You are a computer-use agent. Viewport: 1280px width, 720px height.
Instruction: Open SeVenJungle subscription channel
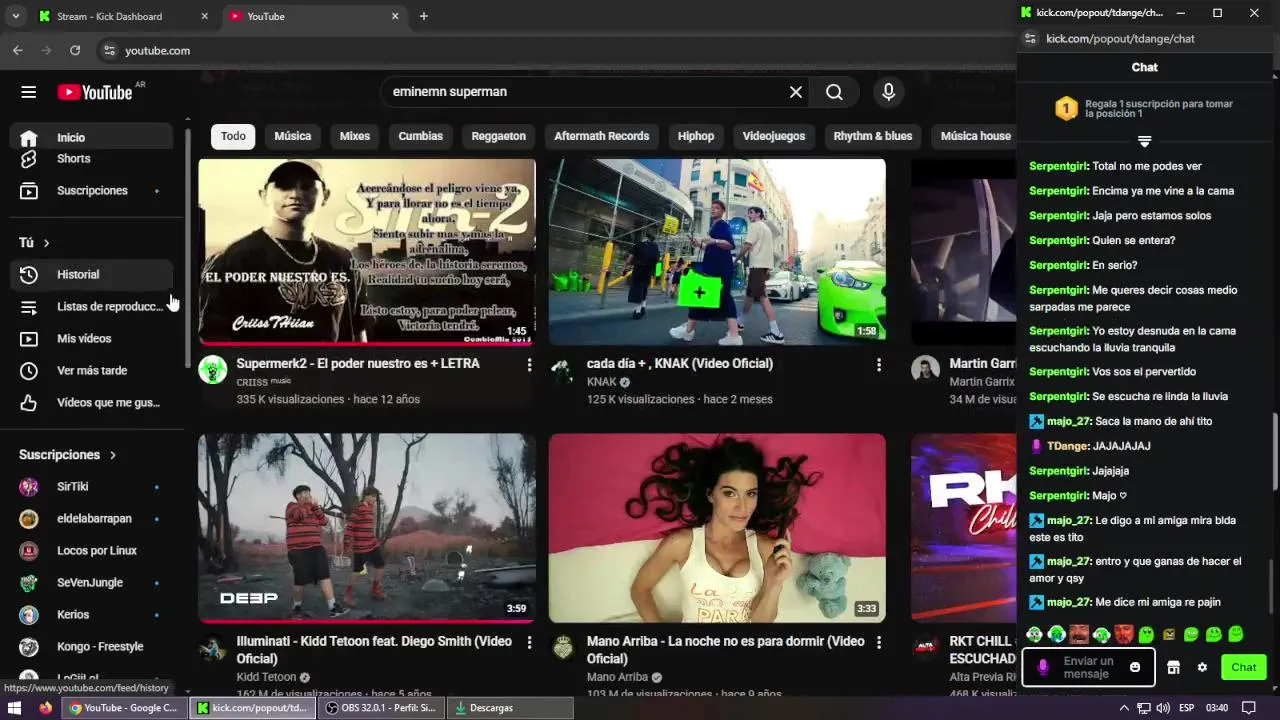[x=92, y=583]
